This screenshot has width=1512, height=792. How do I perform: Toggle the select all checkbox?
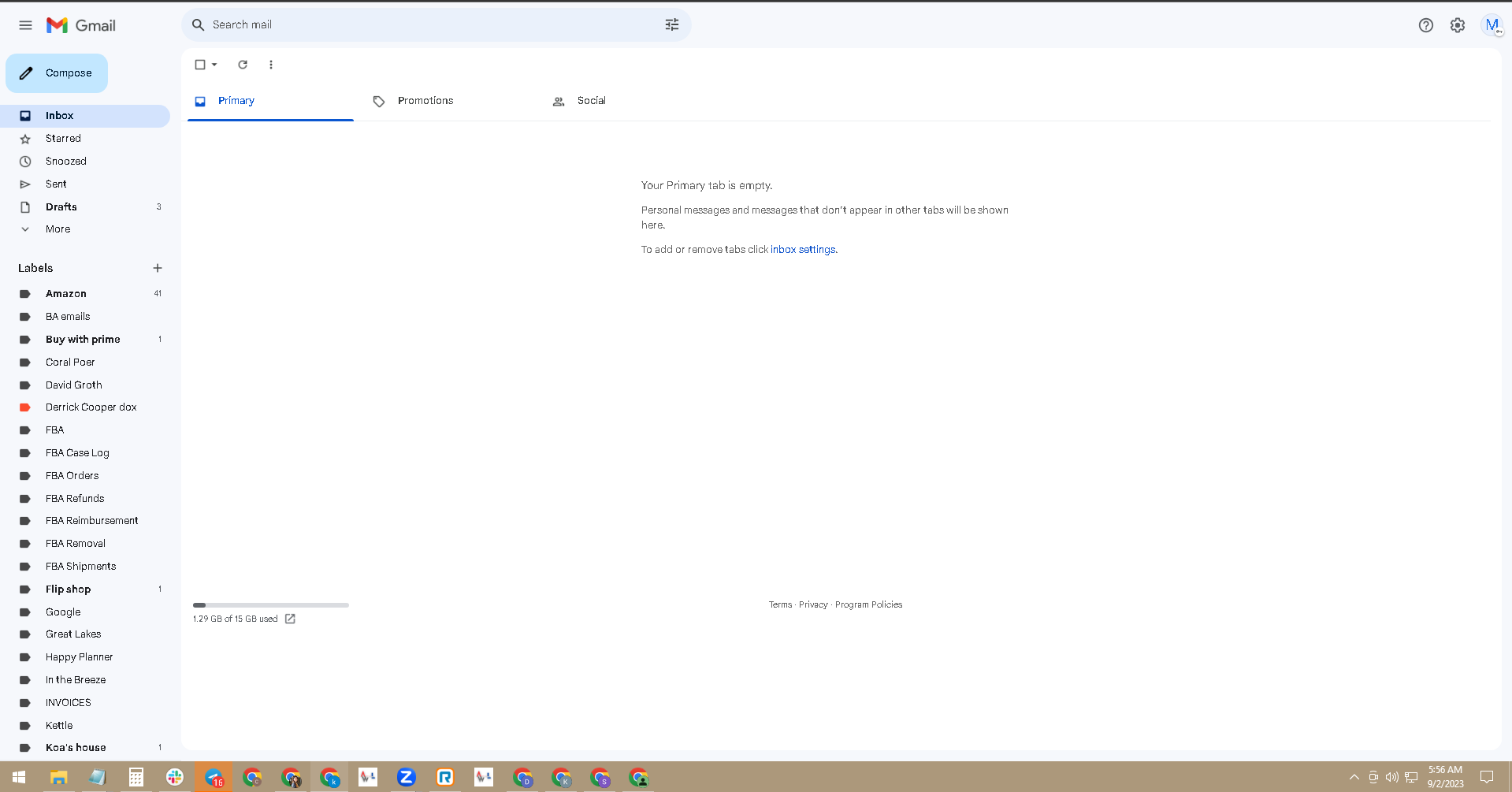tap(200, 65)
